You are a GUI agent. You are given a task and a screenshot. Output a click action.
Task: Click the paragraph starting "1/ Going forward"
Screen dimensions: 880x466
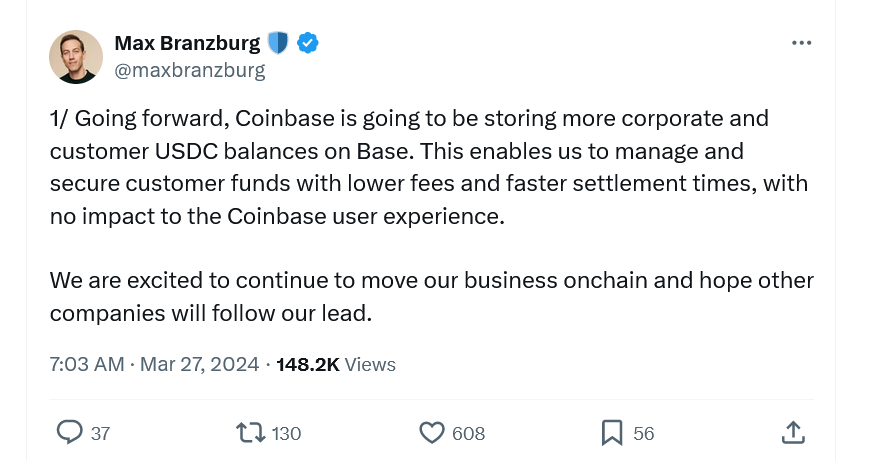[428, 167]
